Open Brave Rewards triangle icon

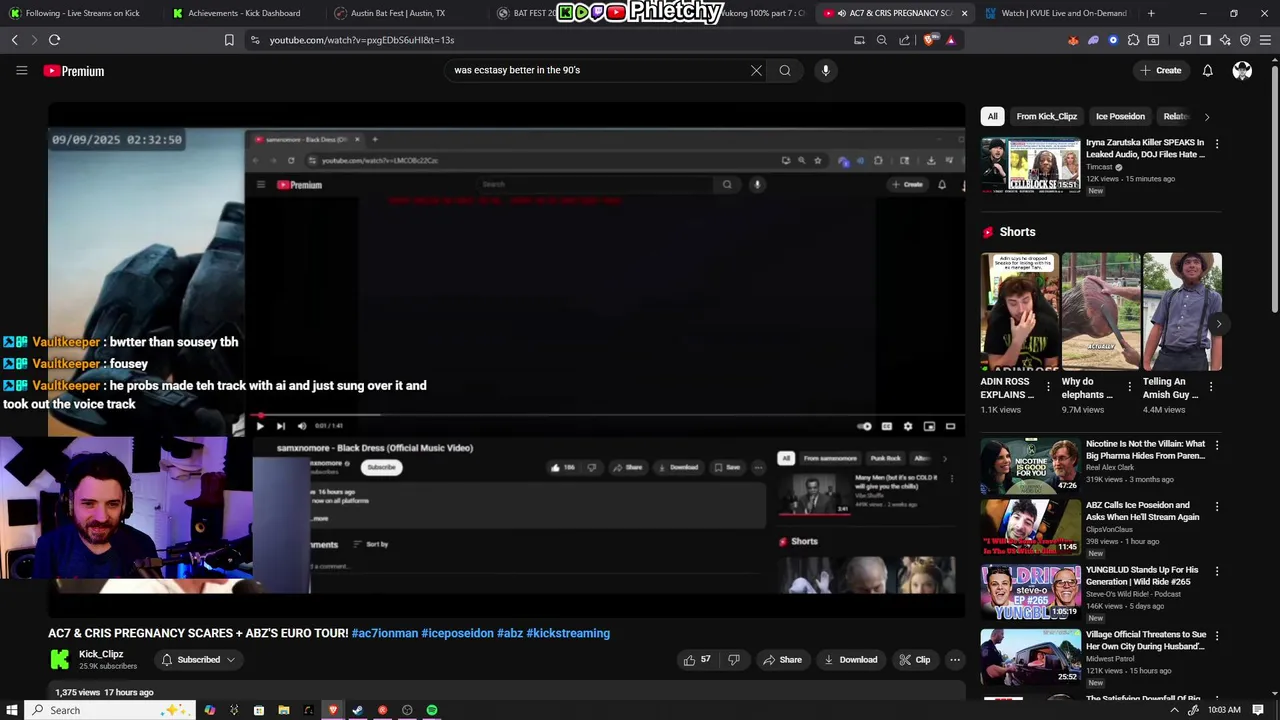(x=950, y=40)
